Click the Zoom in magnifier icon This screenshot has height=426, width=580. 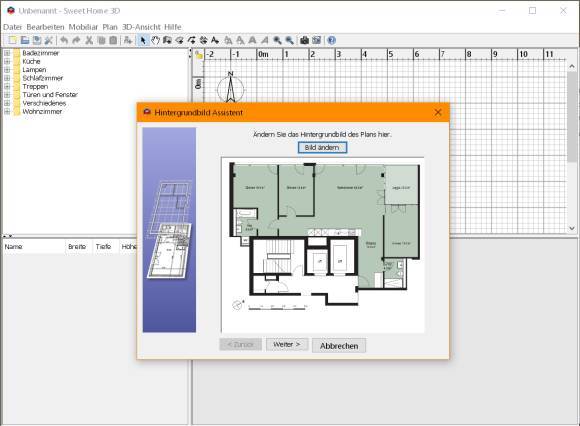point(277,40)
